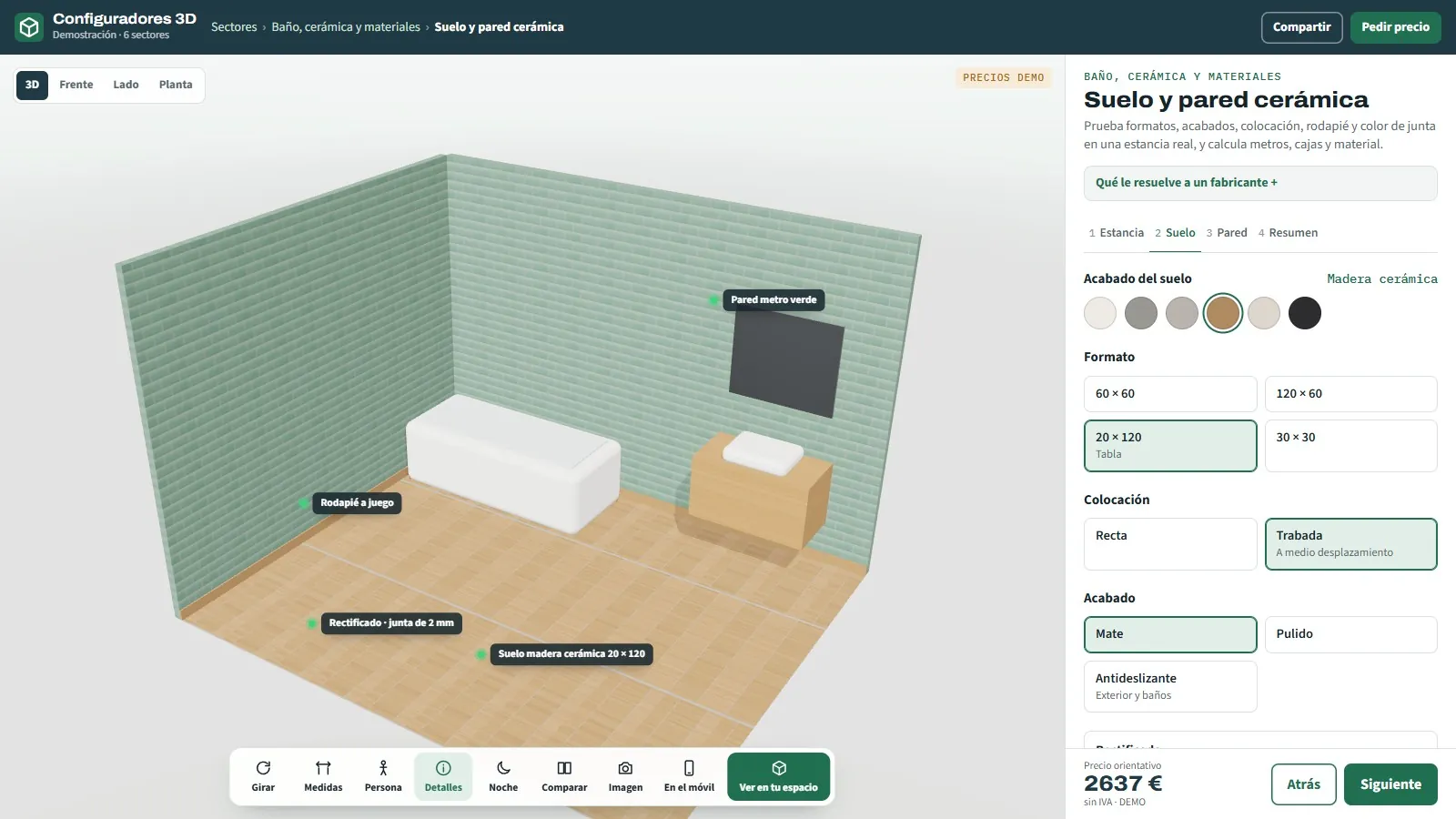1456x819 pixels.
Task: Select the Trabada laying pattern
Action: tap(1350, 544)
